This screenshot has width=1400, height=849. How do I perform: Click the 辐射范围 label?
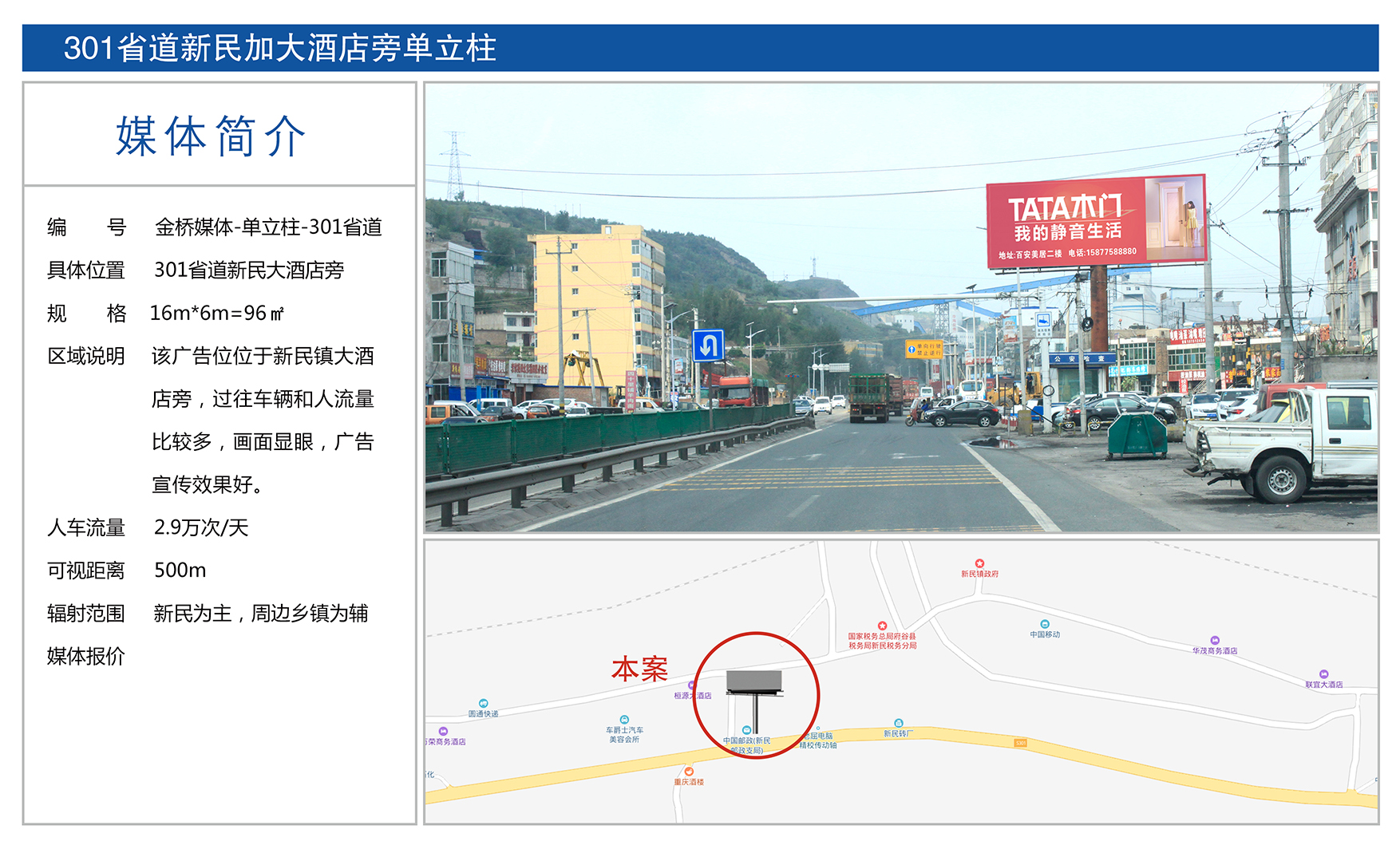point(86,614)
